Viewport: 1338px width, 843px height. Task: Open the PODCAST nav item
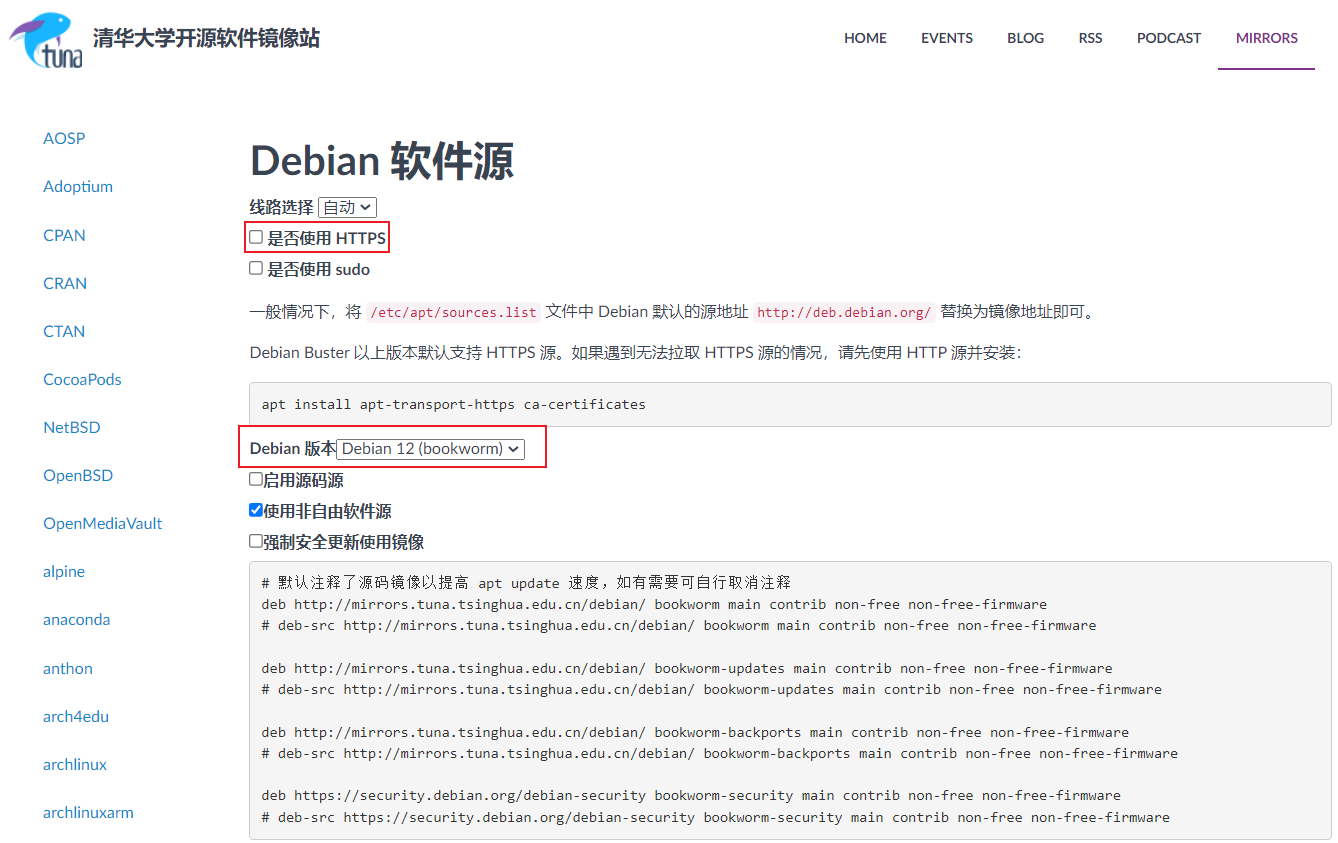1169,38
